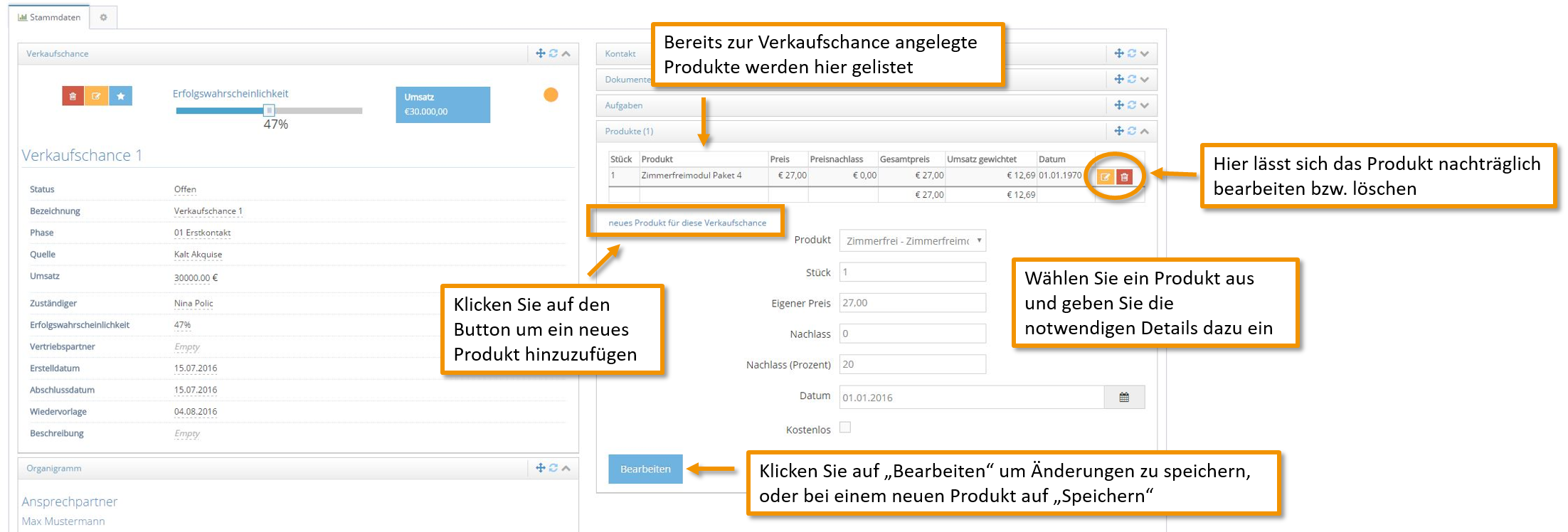
Task: Collapse the Produkte panel
Action: pos(1145,131)
